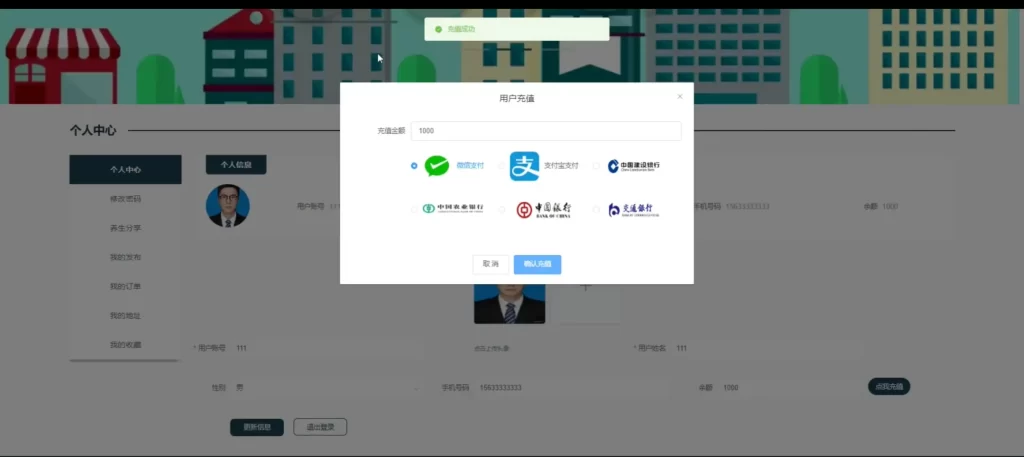Click the round user avatar photo
1024x457 pixels.
coord(228,206)
